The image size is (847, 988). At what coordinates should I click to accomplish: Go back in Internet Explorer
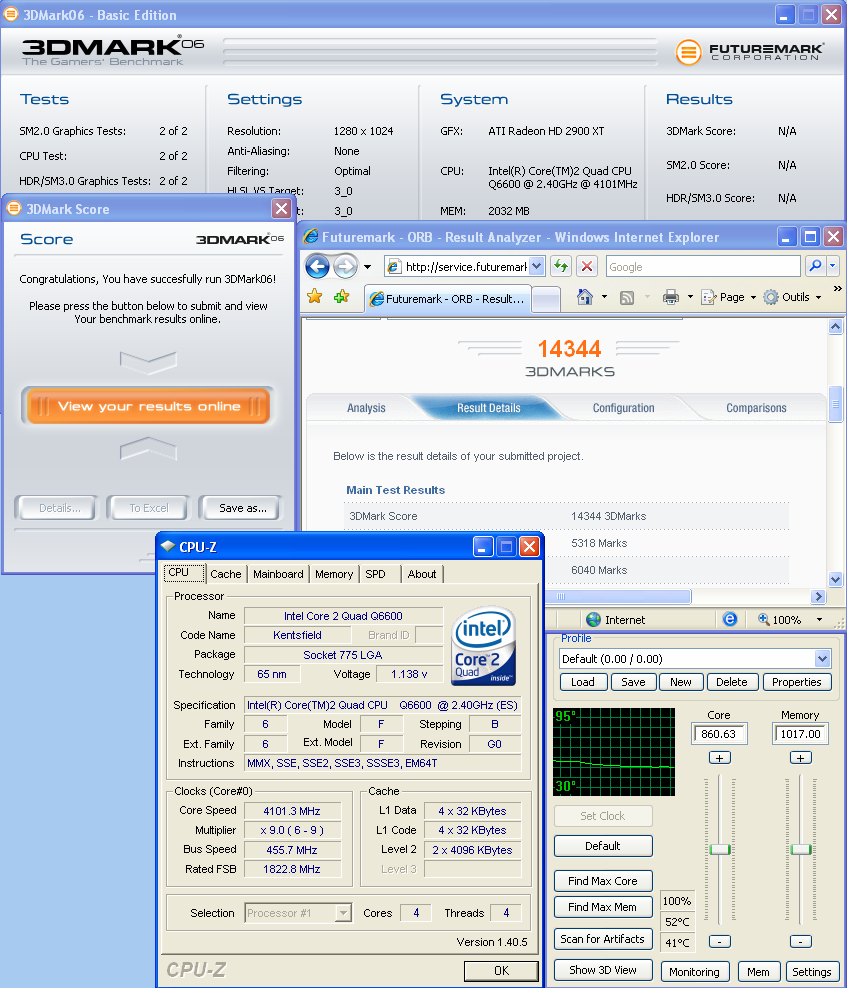(317, 267)
